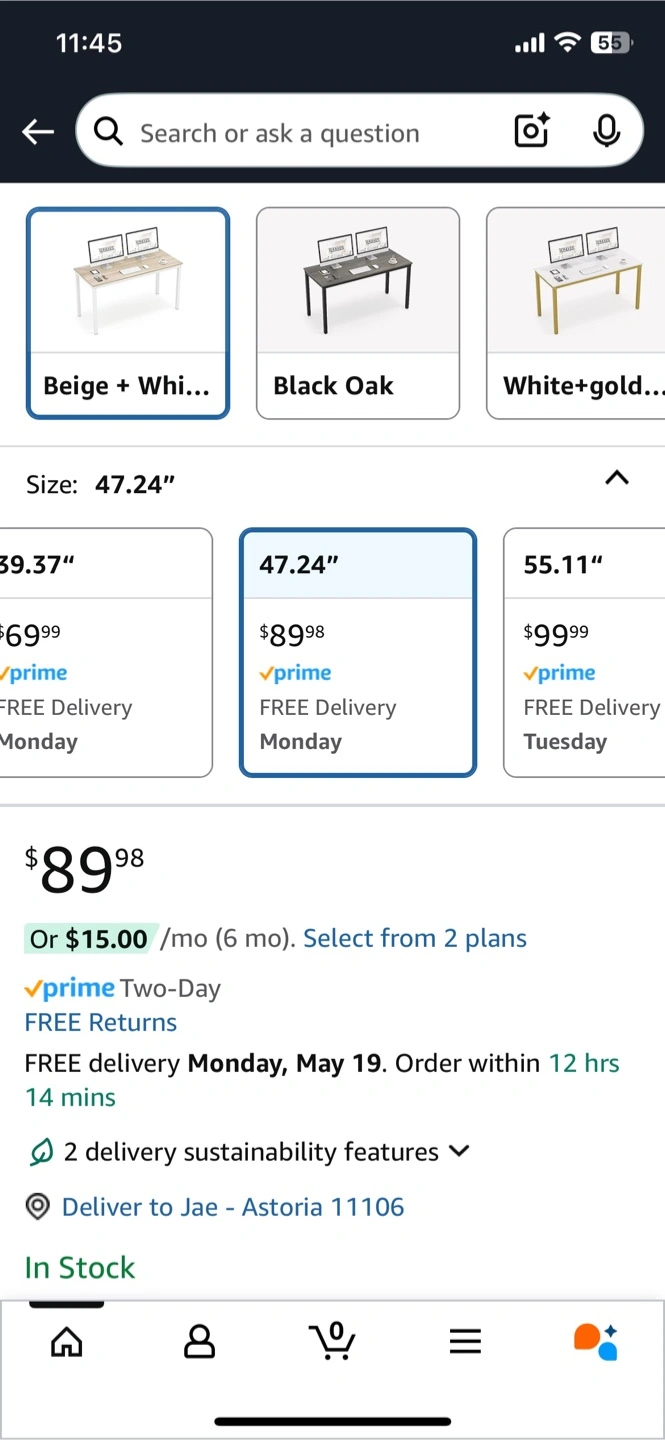Open the Rufus AI assistant icon

click(596, 1342)
